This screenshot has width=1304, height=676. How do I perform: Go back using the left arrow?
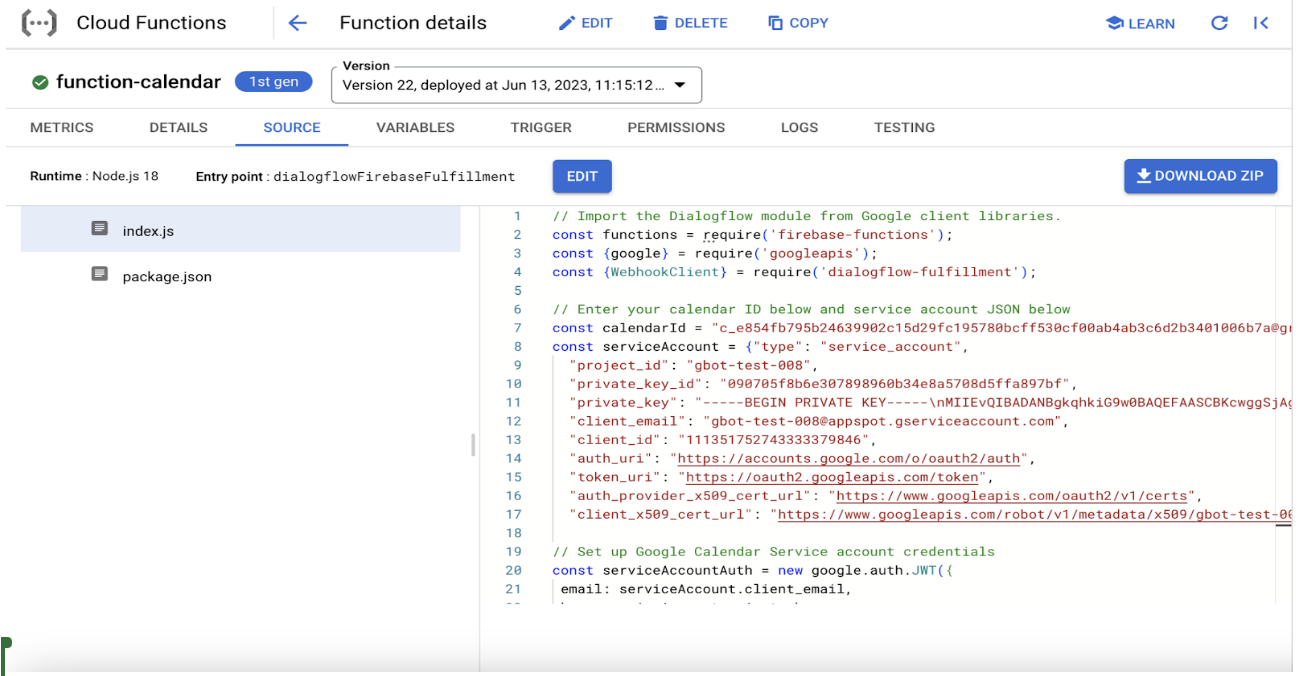tap(297, 23)
